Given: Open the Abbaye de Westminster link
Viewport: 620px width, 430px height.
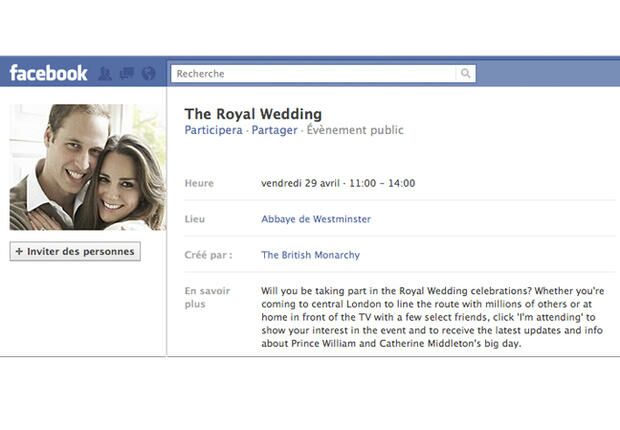Looking at the screenshot, I should [x=316, y=219].
